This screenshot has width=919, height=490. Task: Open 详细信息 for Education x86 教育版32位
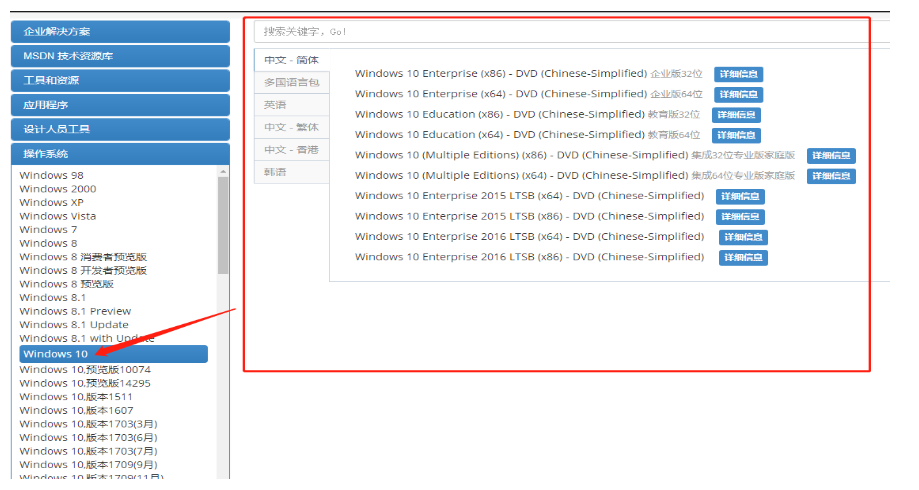(x=736, y=115)
